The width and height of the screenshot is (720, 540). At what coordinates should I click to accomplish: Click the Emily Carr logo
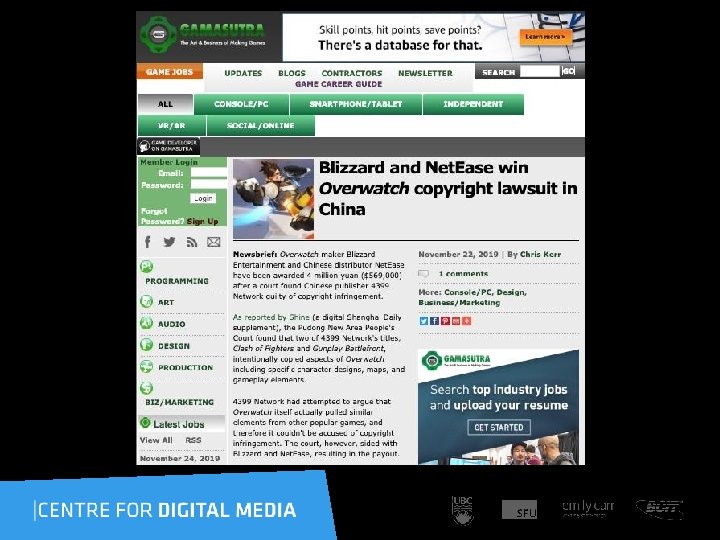tap(588, 508)
